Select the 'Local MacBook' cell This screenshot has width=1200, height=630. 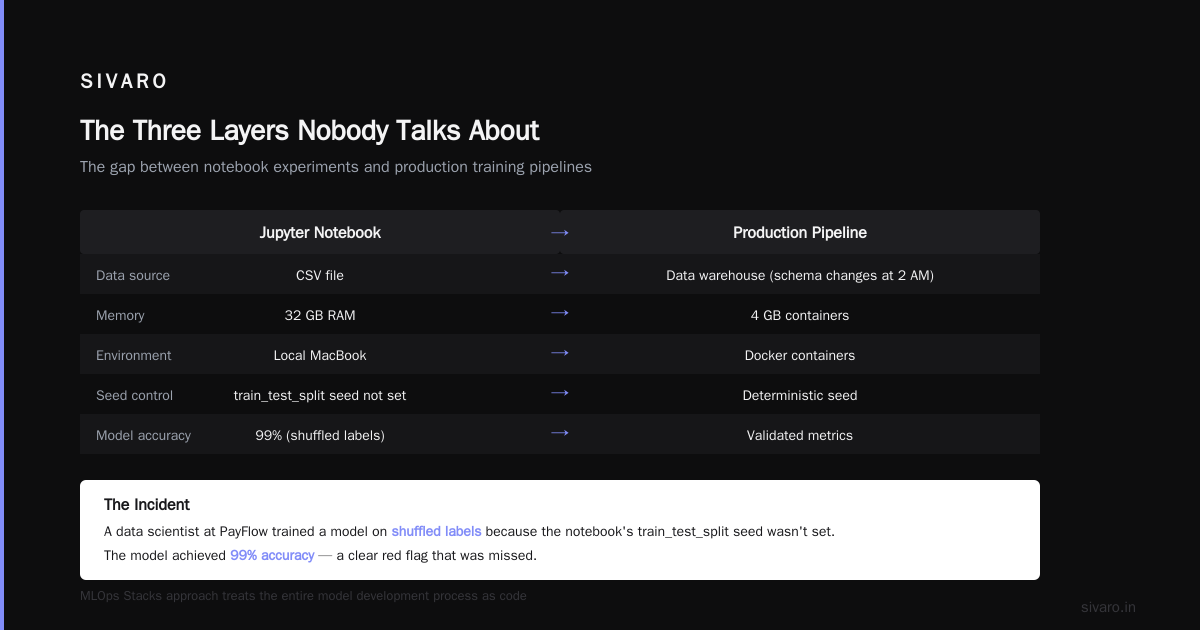point(320,355)
